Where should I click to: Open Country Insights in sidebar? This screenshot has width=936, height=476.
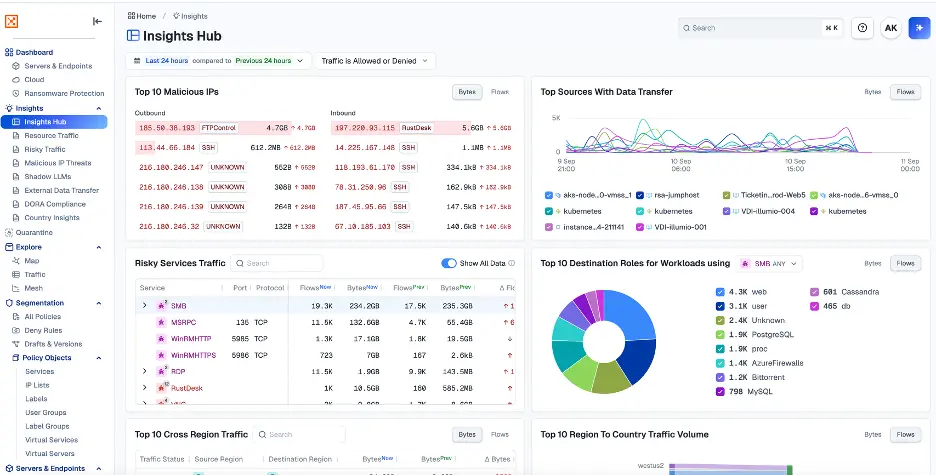pos(52,218)
